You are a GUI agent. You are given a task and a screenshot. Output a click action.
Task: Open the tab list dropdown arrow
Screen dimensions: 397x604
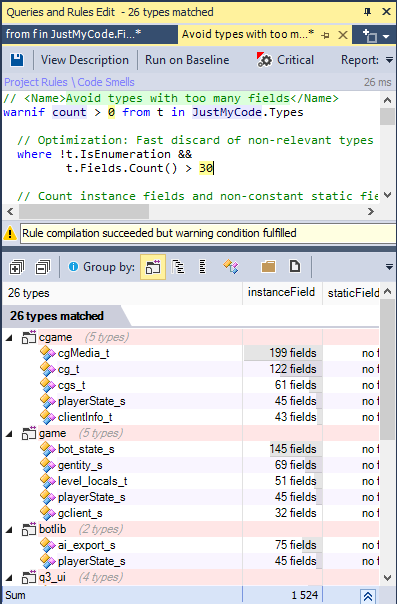[x=386, y=37]
